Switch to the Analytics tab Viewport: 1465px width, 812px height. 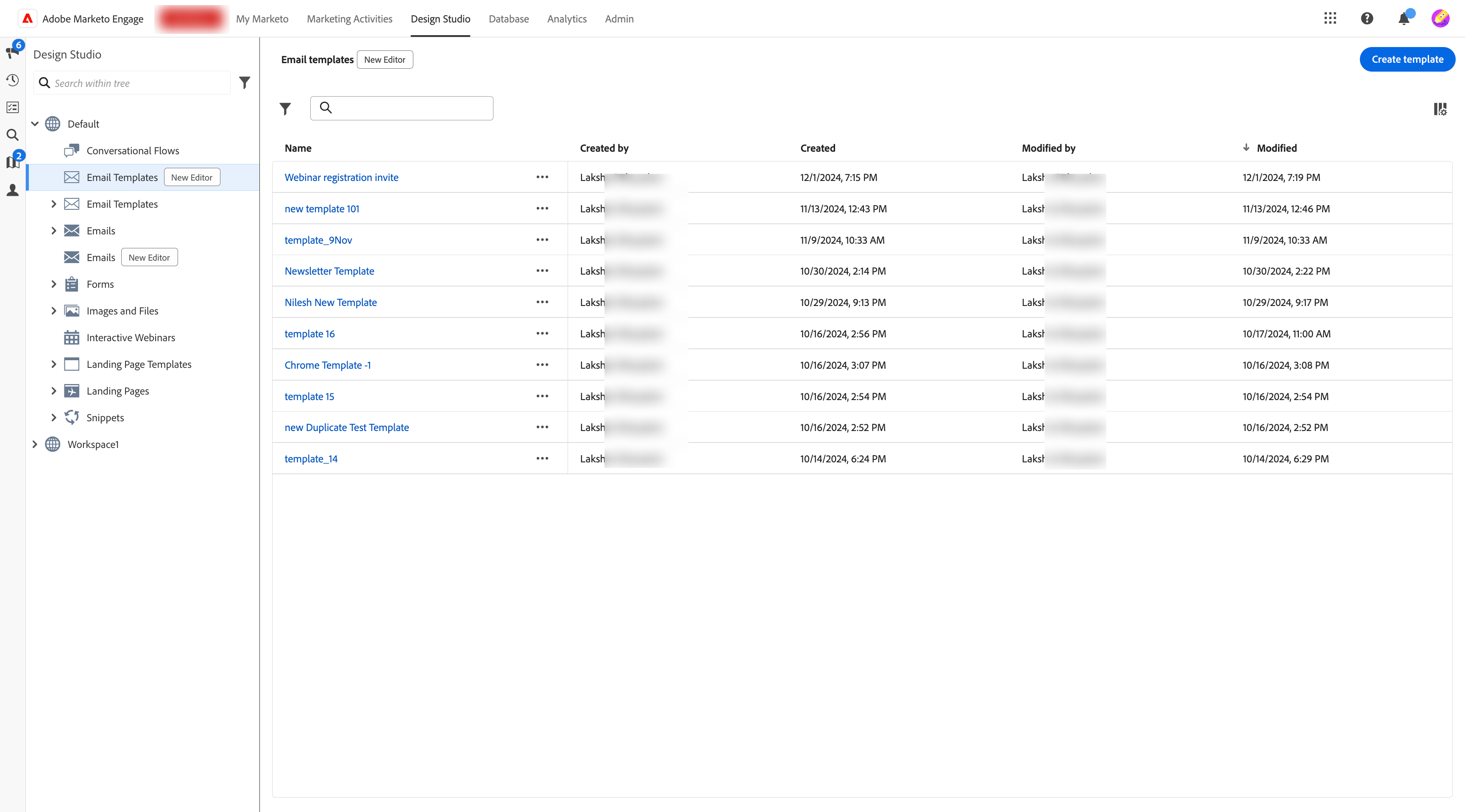pyautogui.click(x=566, y=18)
